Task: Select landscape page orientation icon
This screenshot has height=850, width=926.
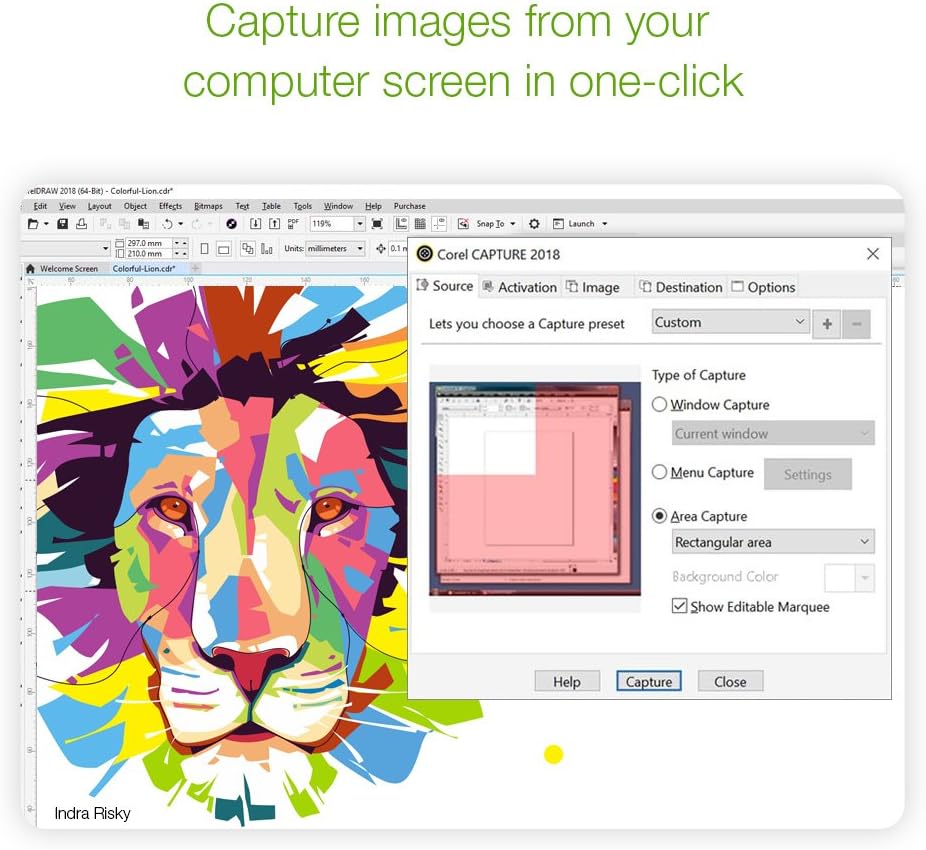Action: point(224,248)
